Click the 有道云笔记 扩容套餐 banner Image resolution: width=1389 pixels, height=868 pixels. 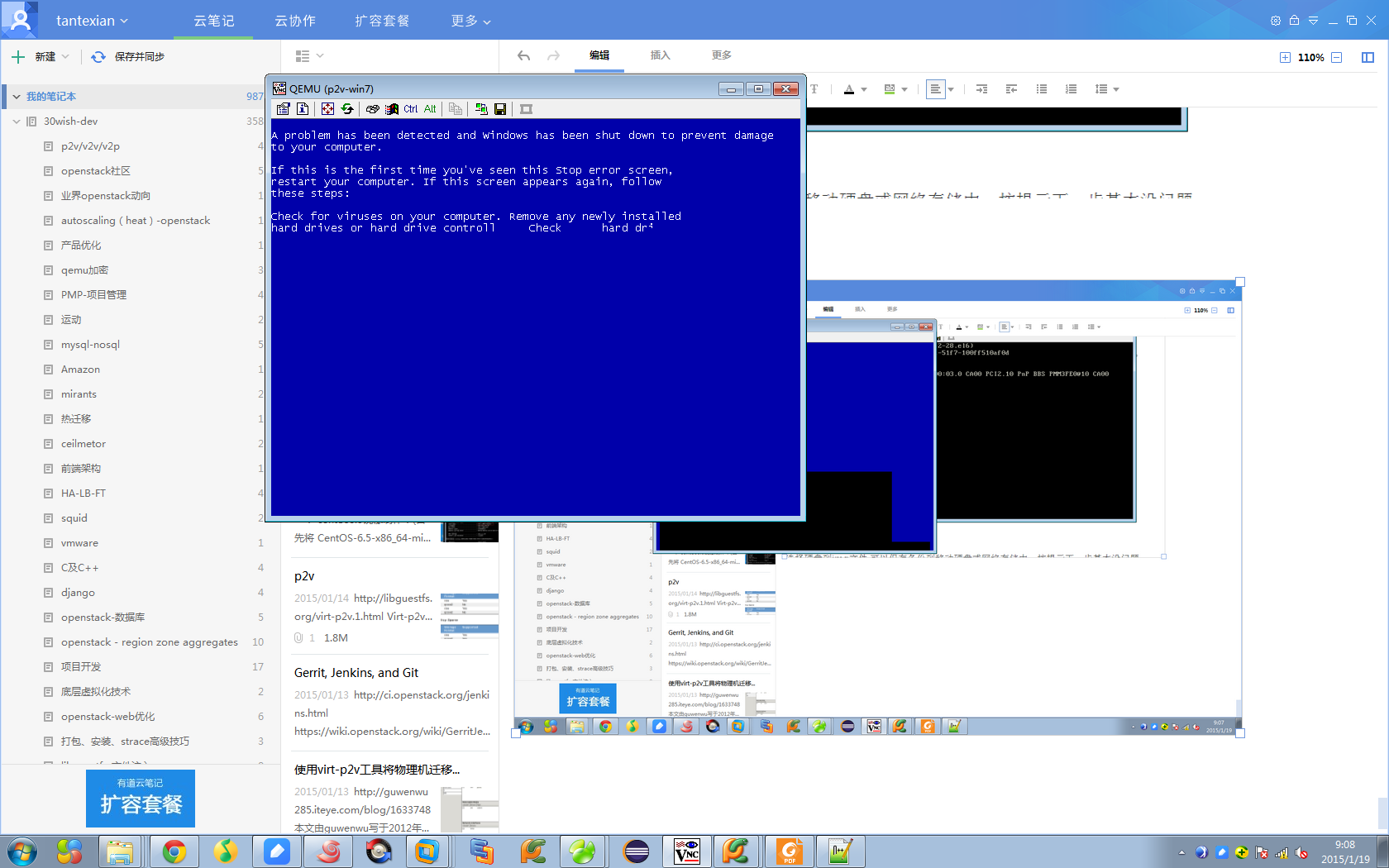click(x=141, y=799)
